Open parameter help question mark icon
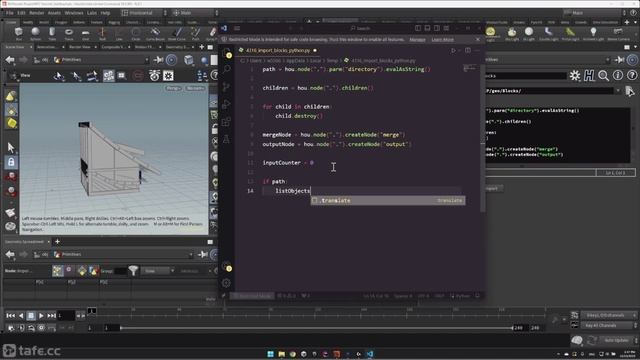This screenshot has height=360, width=640. 632,76
